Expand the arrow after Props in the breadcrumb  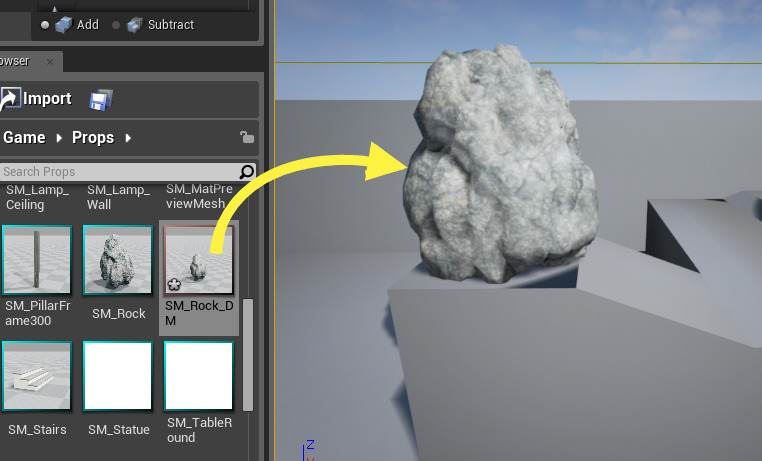point(128,138)
